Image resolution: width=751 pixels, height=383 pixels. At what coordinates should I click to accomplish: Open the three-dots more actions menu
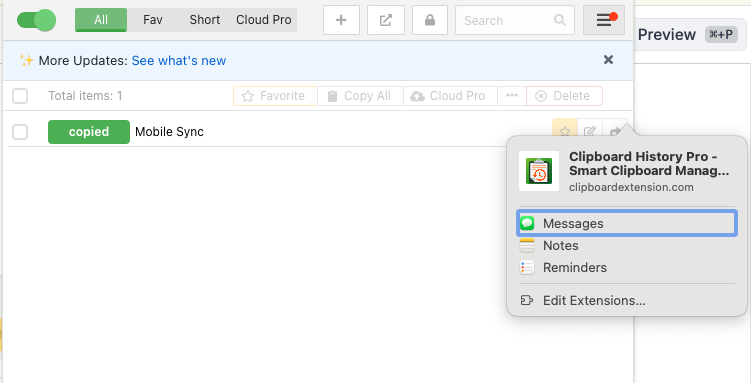(512, 96)
